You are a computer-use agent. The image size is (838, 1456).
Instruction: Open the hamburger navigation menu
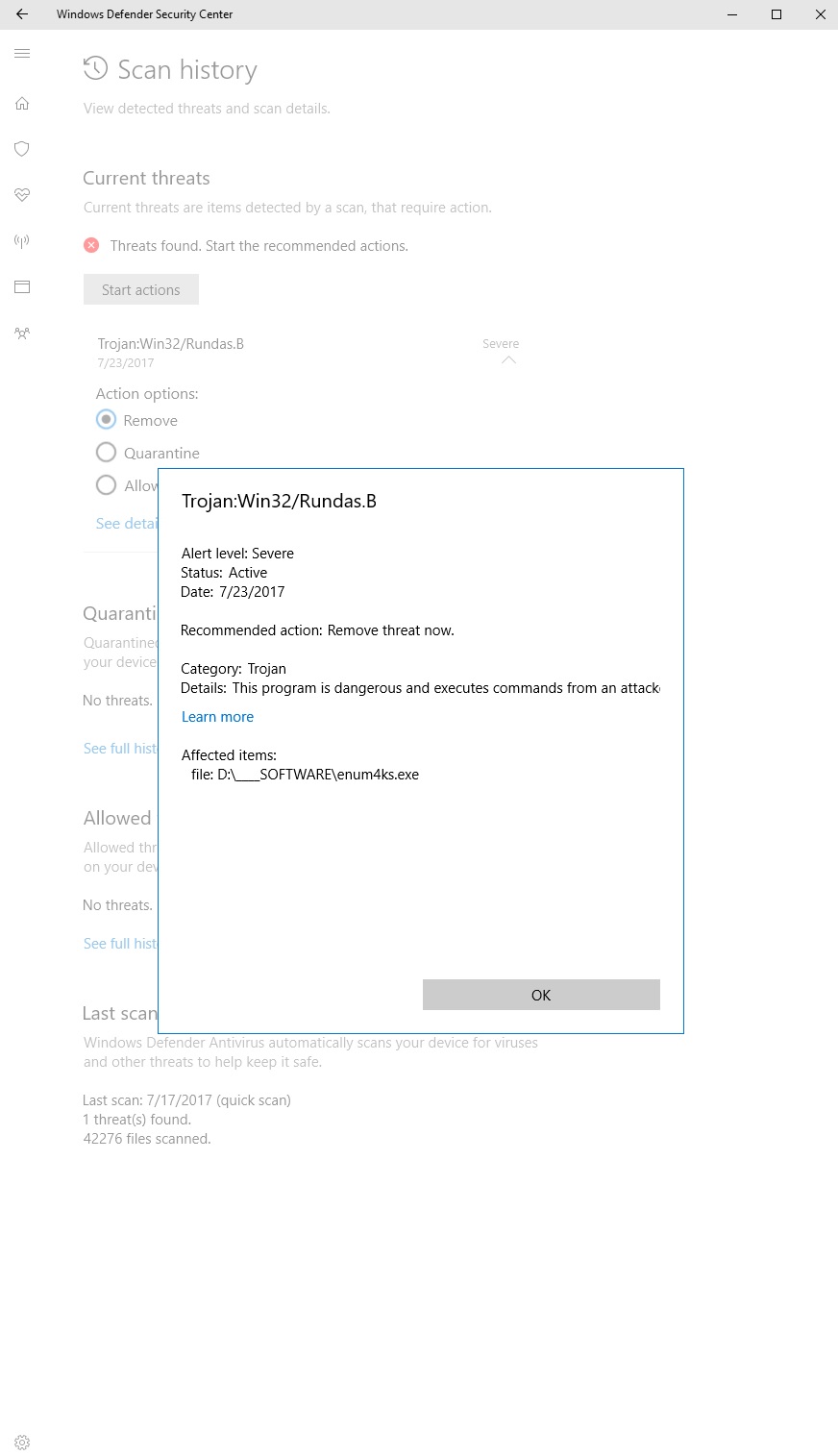pyautogui.click(x=22, y=54)
